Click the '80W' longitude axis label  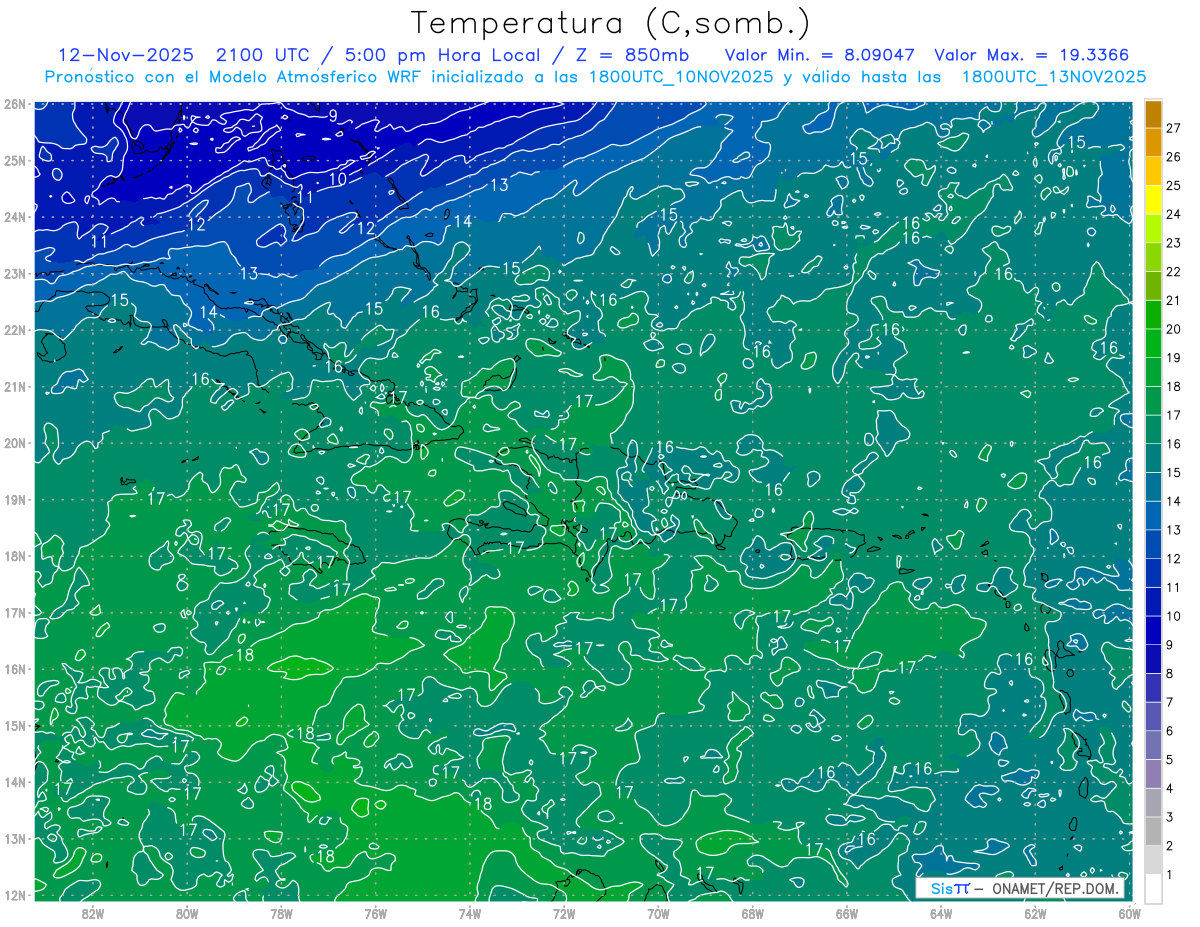coord(187,913)
